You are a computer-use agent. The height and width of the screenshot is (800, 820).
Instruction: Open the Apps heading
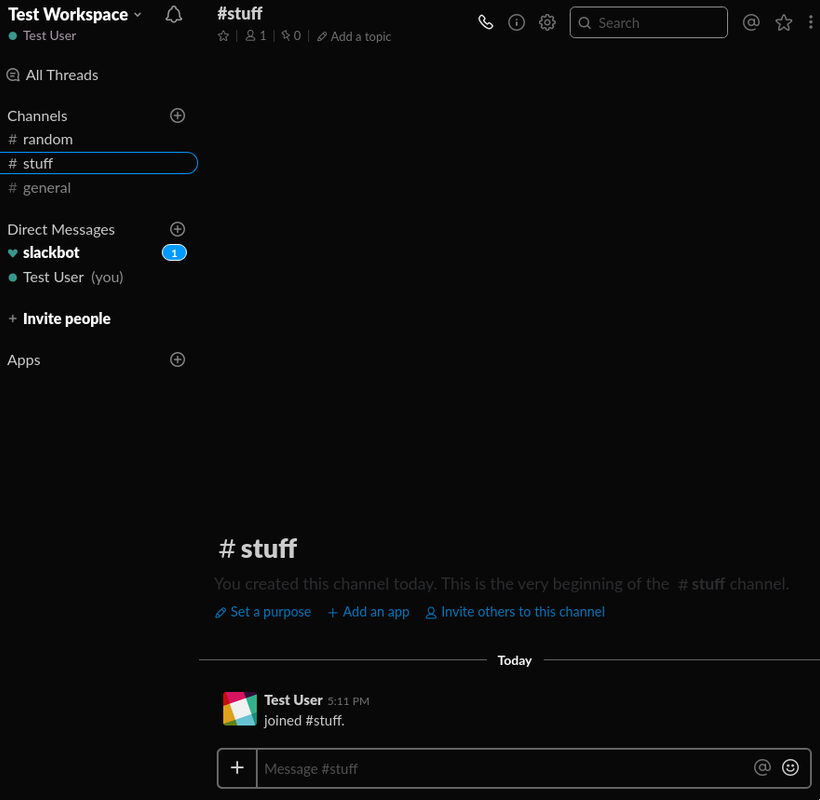tap(24, 360)
